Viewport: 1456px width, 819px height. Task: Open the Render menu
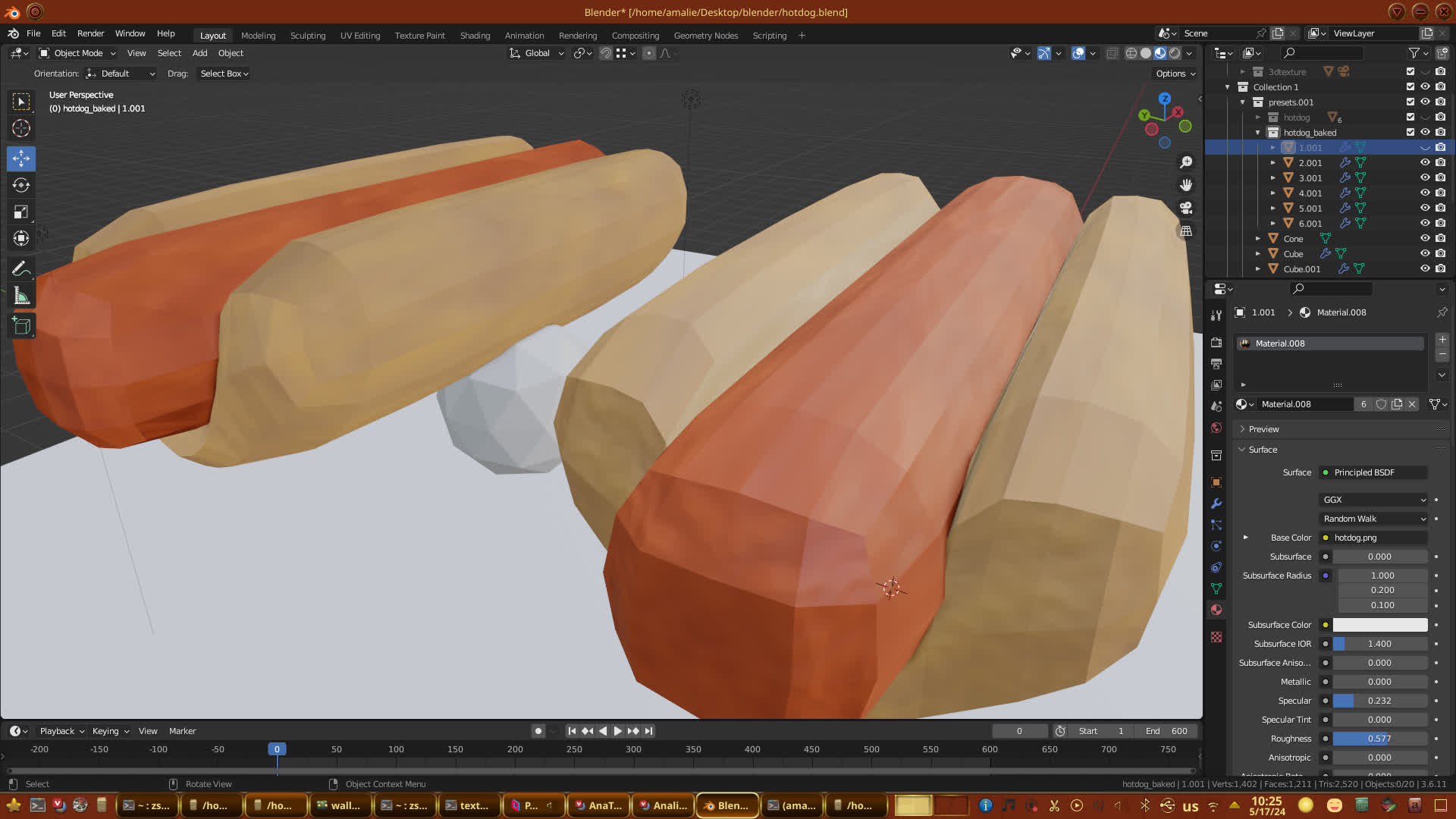coord(90,33)
